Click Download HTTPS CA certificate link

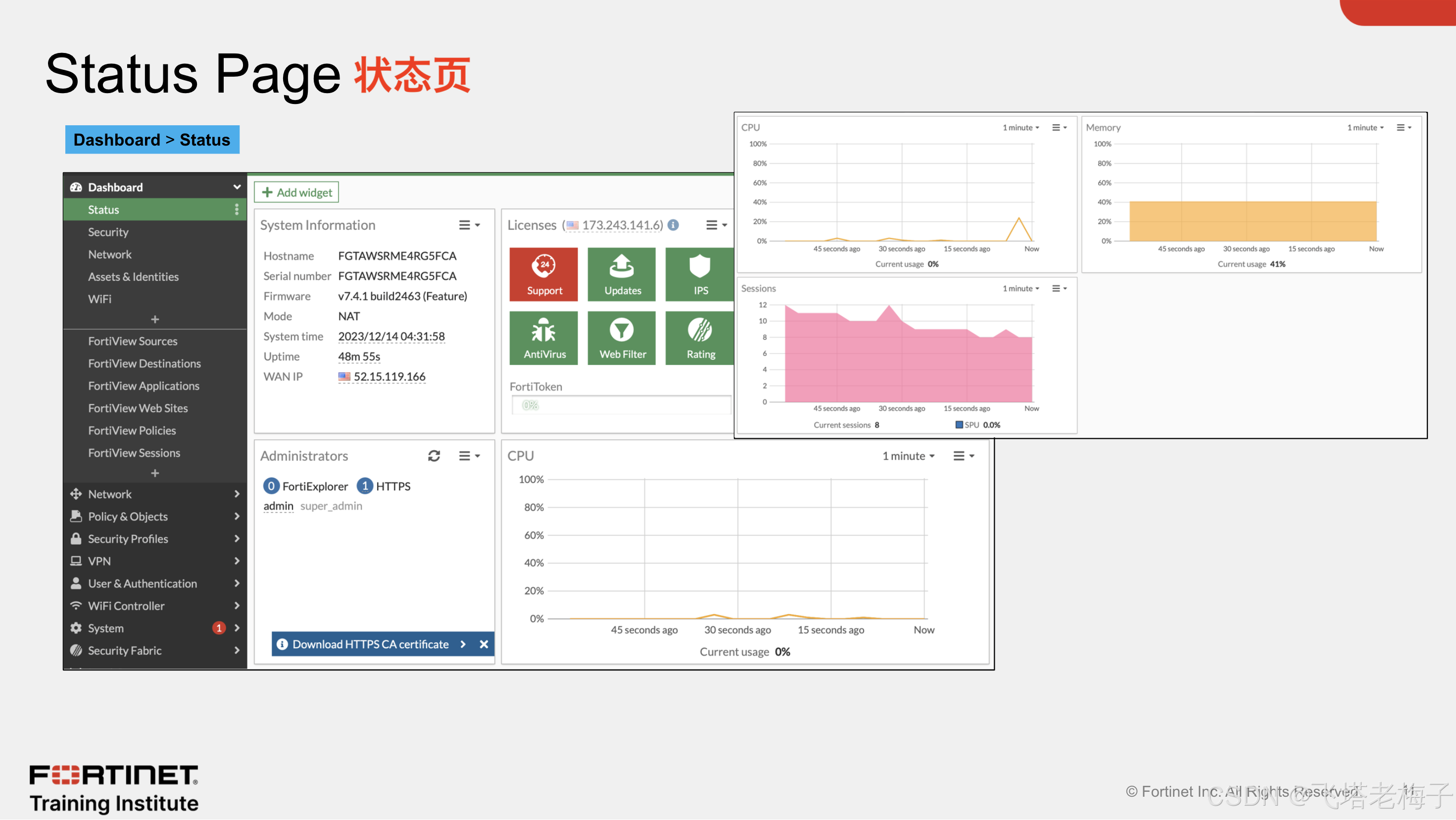[370, 644]
